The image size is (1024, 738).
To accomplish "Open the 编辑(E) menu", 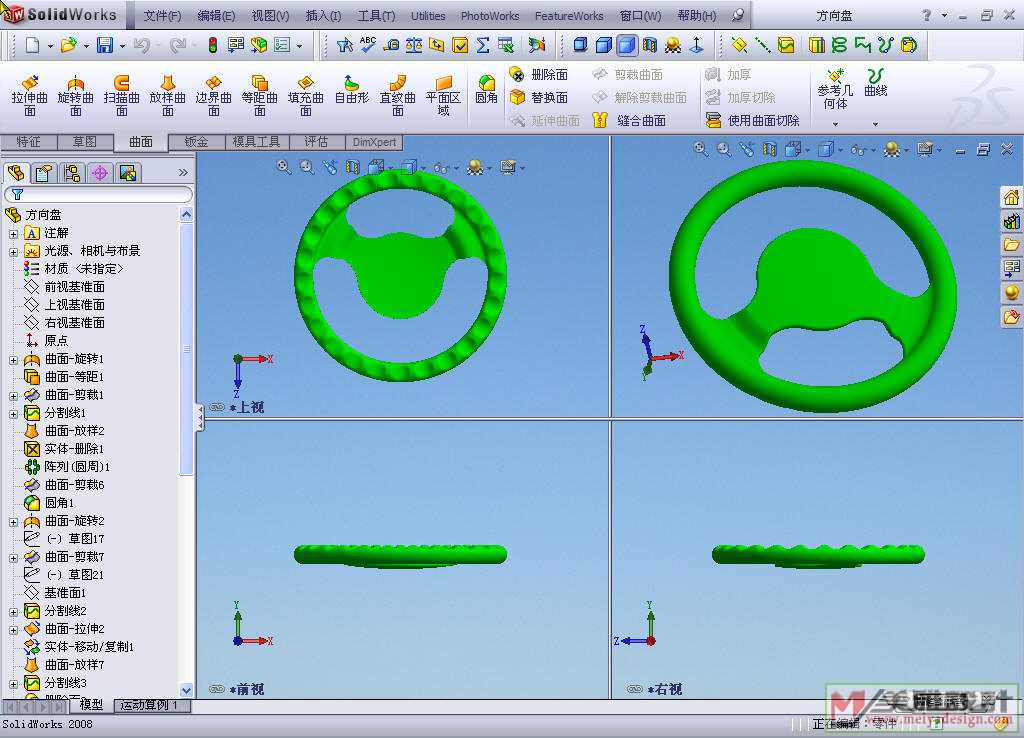I will point(216,16).
